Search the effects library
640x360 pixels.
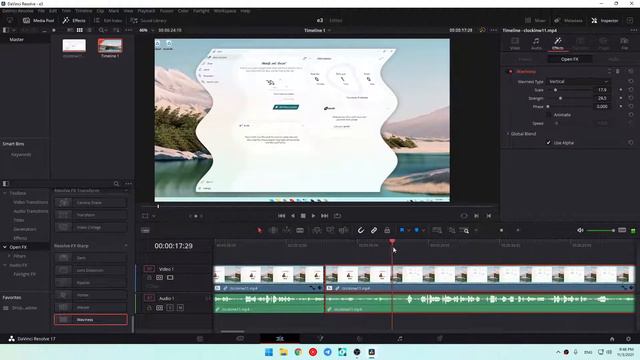[x=116, y=184]
